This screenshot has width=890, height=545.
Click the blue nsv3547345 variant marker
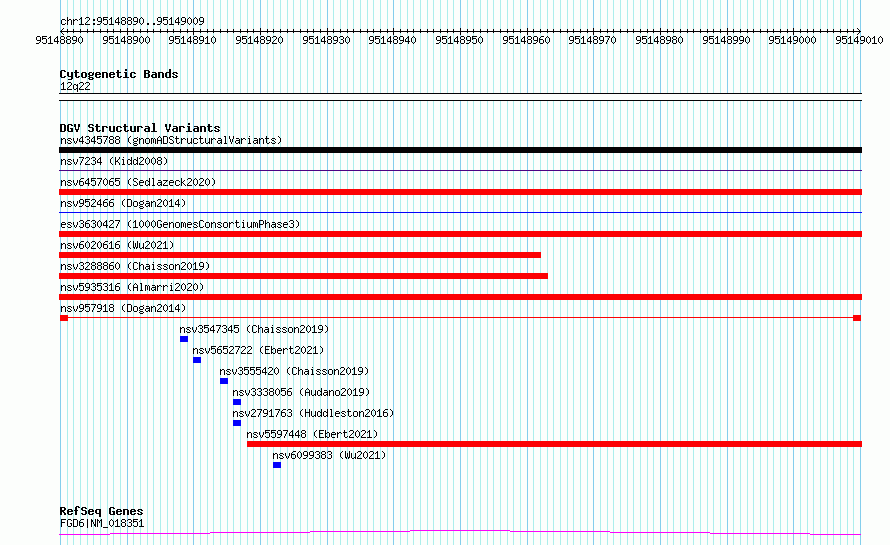pyautogui.click(x=184, y=339)
